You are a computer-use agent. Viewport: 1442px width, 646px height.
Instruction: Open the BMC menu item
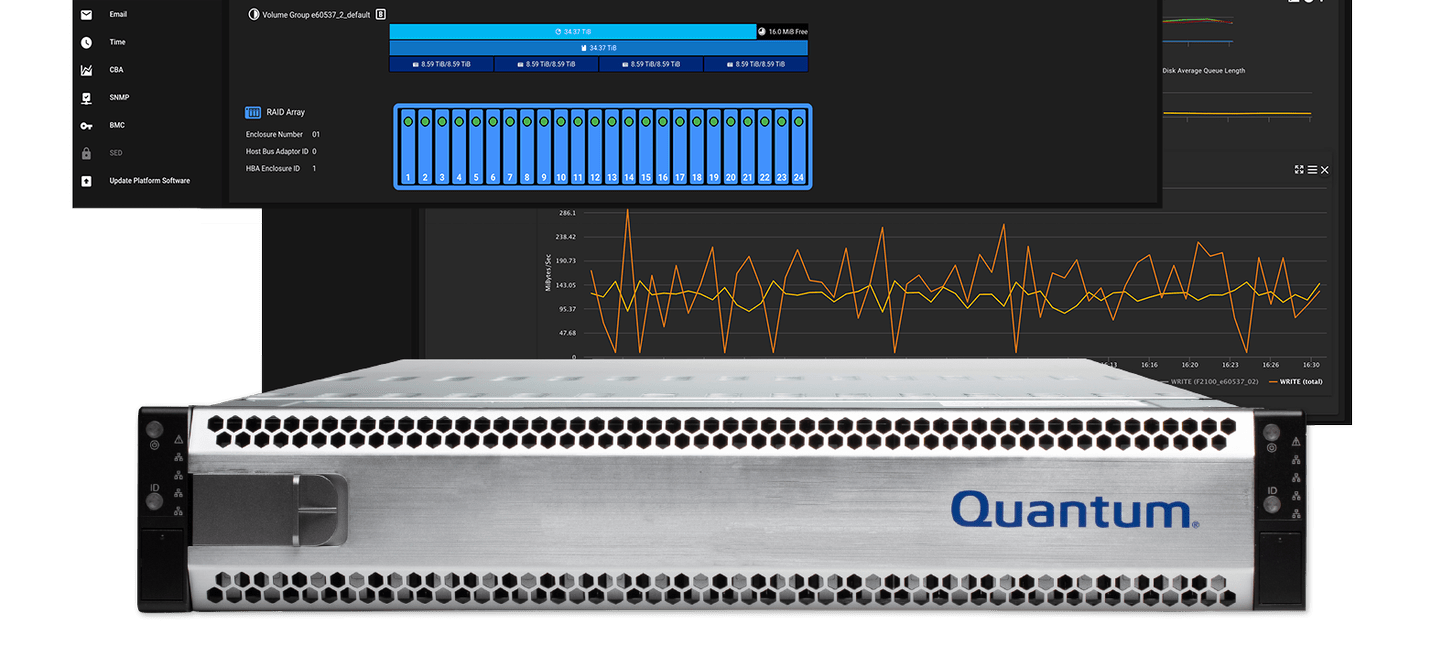click(x=117, y=126)
